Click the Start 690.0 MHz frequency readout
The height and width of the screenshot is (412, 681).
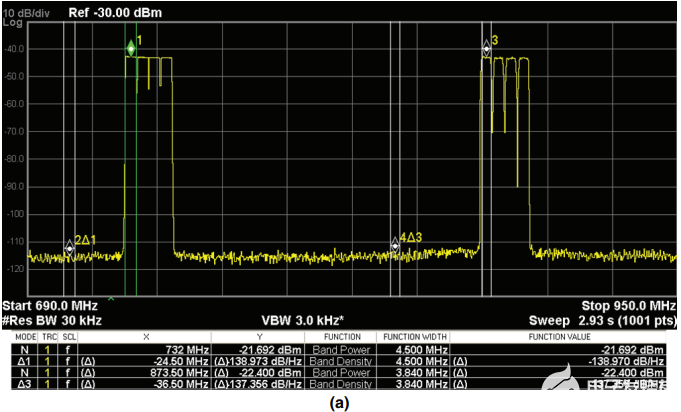(50, 306)
